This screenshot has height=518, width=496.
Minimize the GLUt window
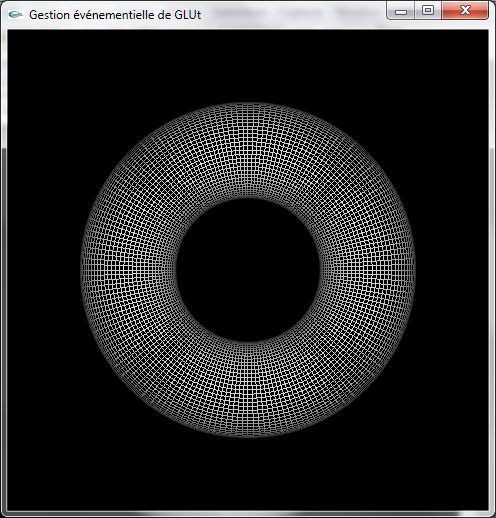click(x=401, y=11)
